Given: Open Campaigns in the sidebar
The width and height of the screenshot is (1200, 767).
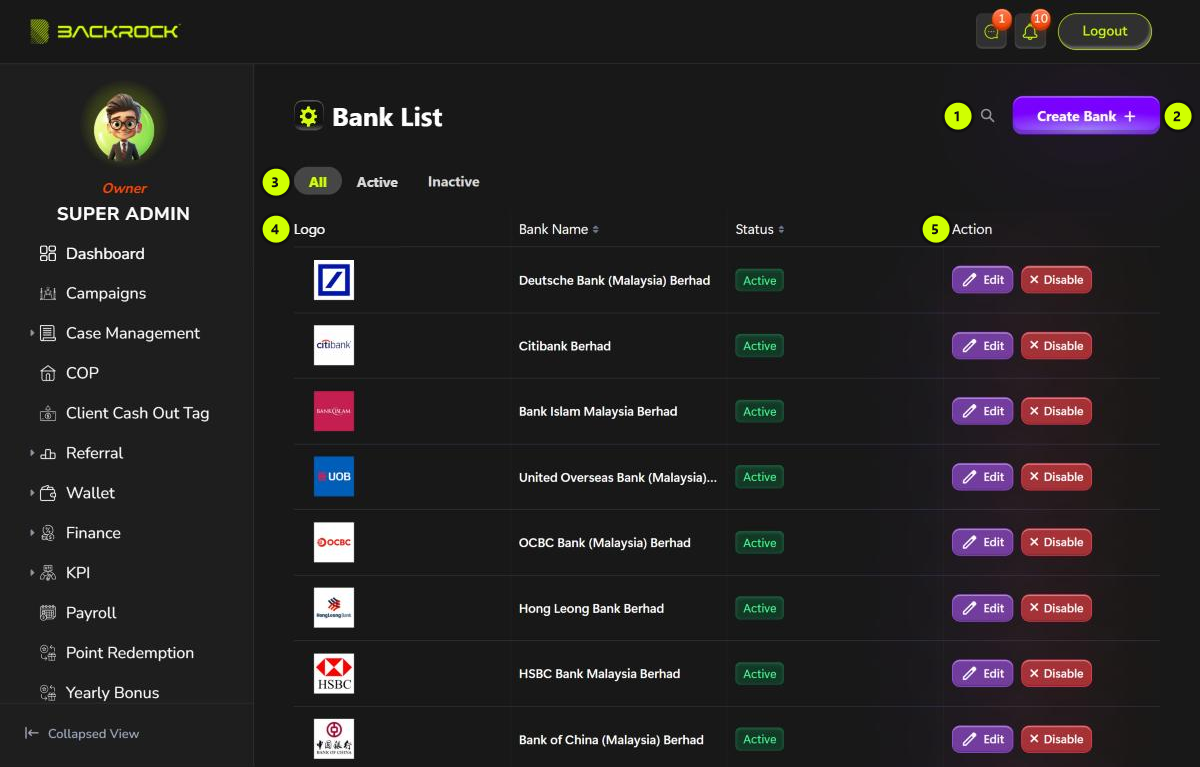Looking at the screenshot, I should coord(92,294).
